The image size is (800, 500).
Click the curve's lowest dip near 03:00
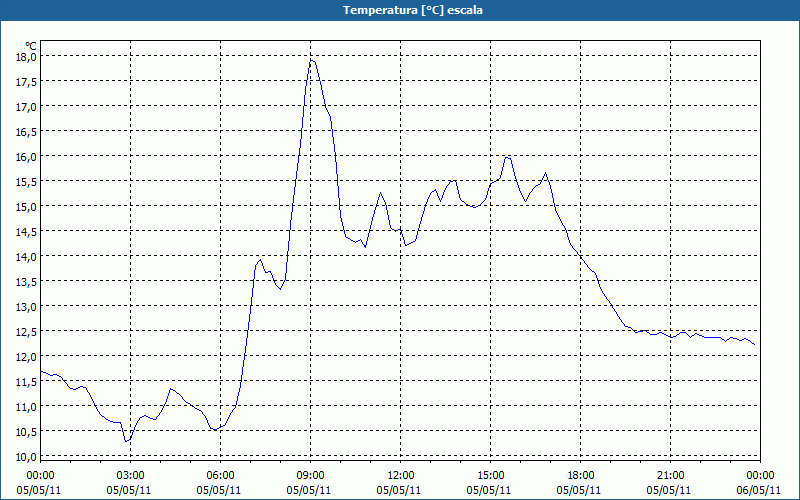click(x=127, y=441)
